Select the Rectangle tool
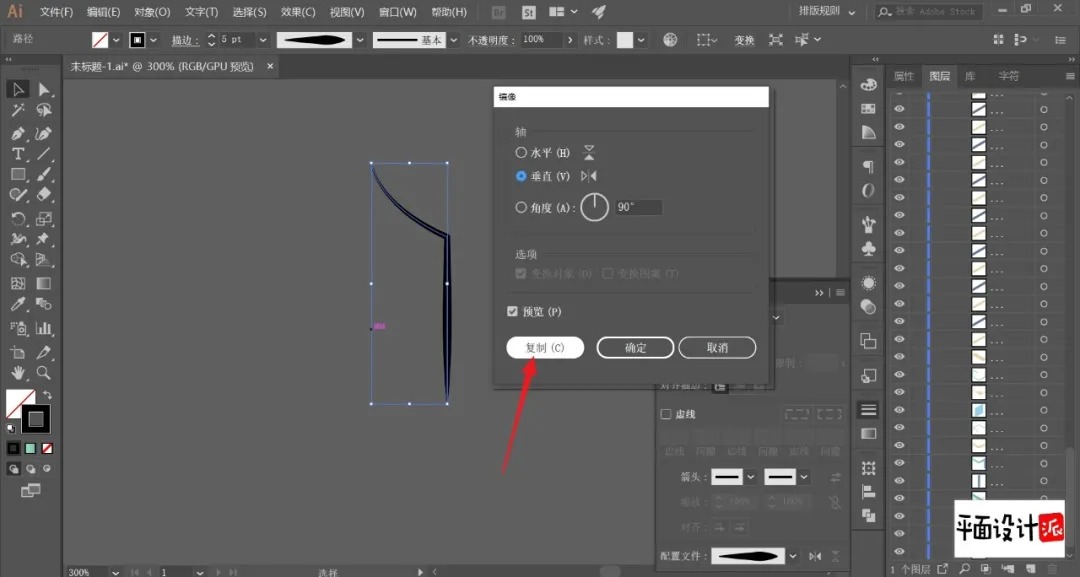Viewport: 1080px width, 577px height. click(x=18, y=174)
